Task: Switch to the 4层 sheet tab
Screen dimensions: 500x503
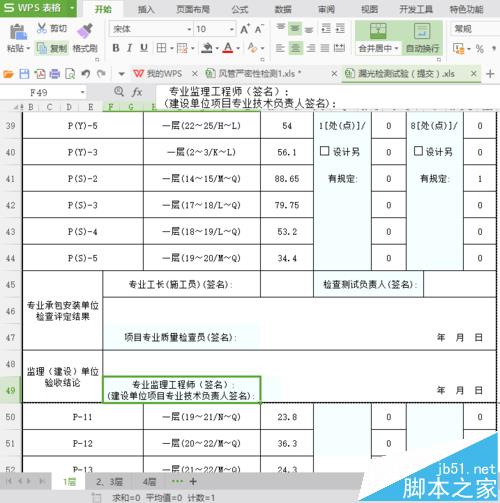Action: point(149,482)
